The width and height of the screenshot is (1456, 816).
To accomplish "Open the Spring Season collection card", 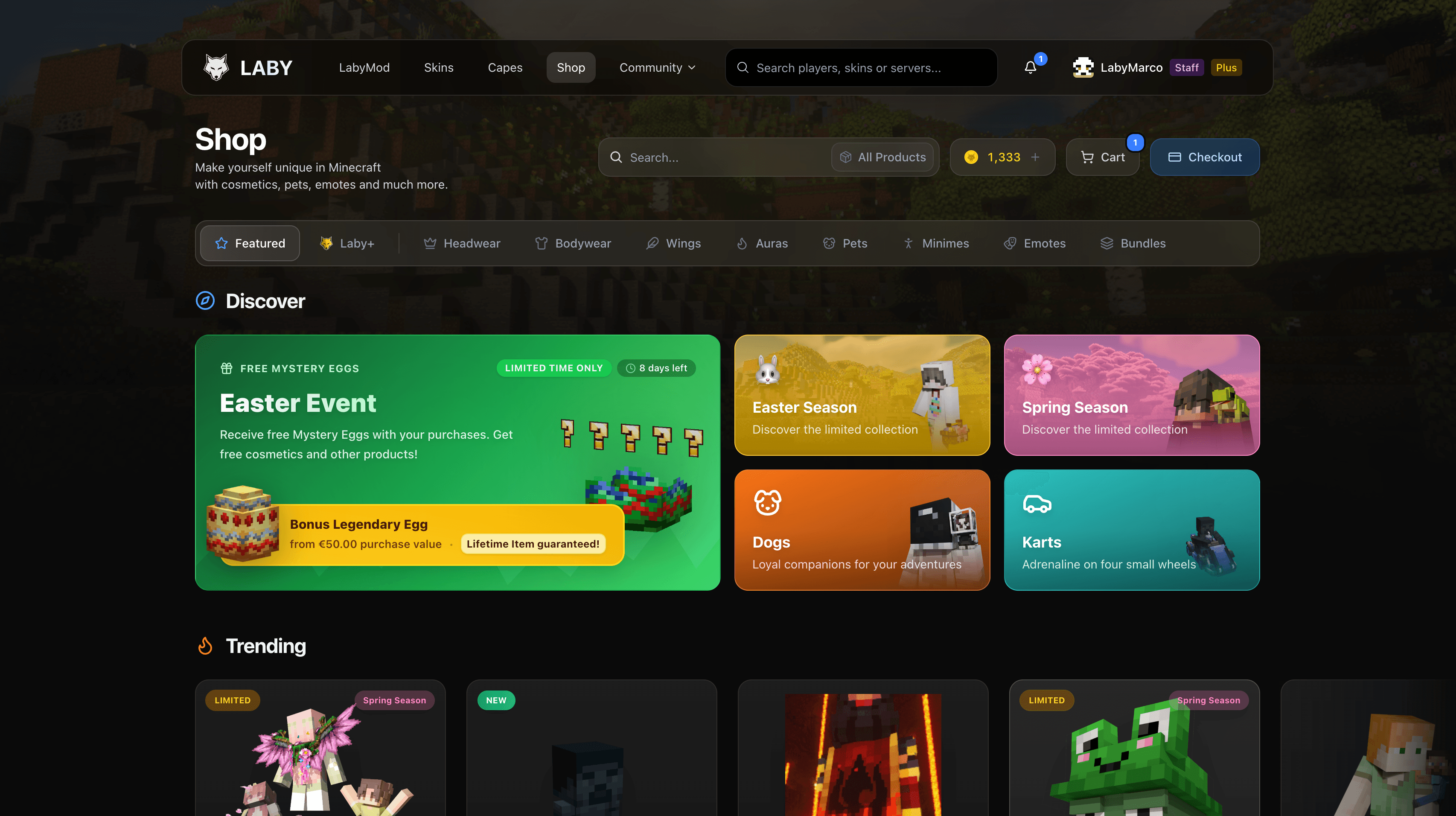I will point(1132,395).
